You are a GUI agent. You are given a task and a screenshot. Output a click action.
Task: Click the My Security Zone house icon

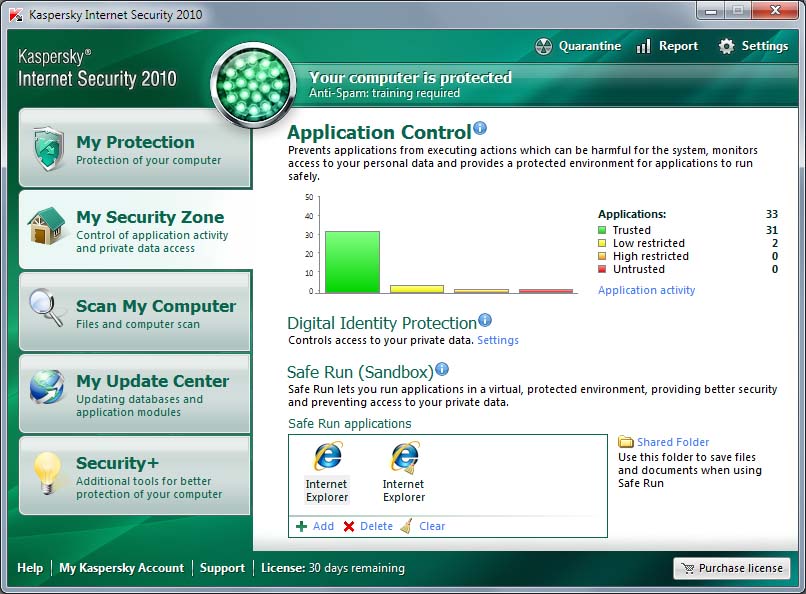[47, 226]
